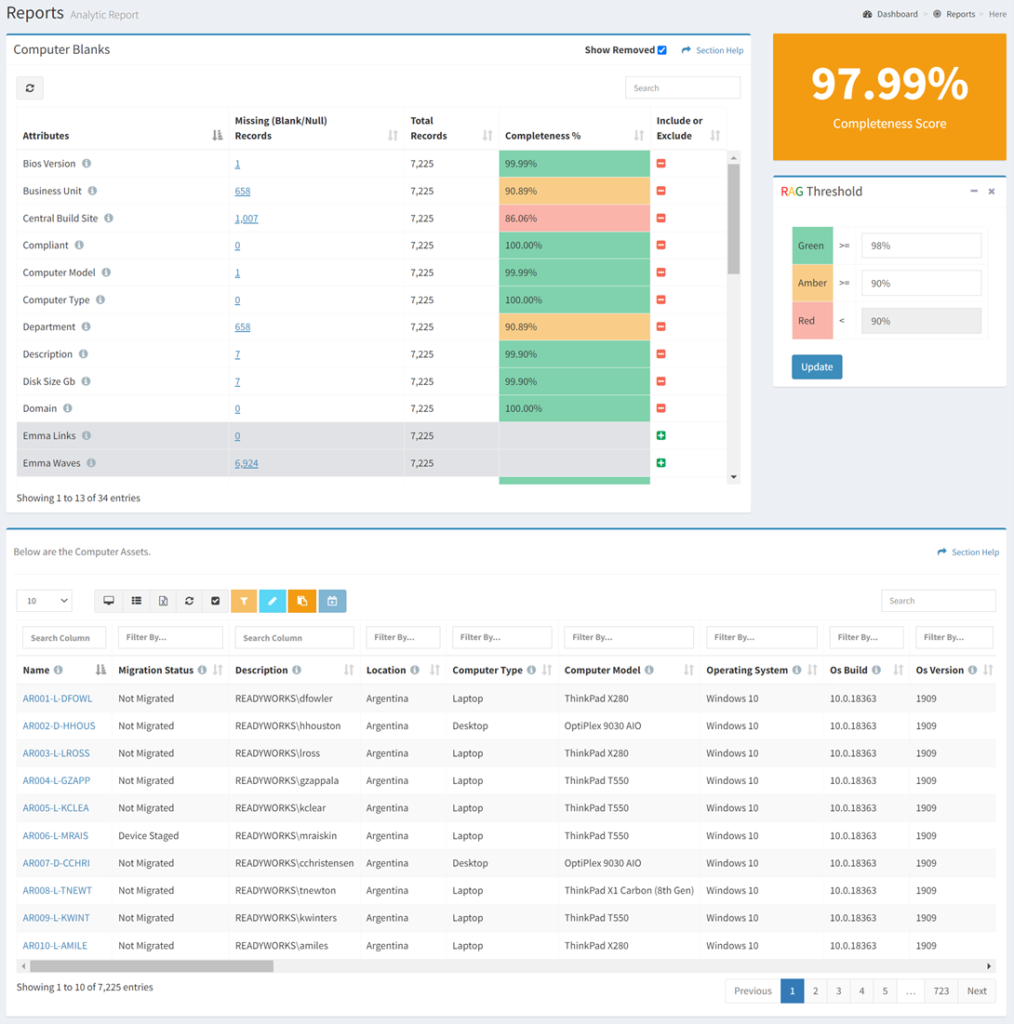Select the Filter icon in assets toolbar

click(243, 600)
